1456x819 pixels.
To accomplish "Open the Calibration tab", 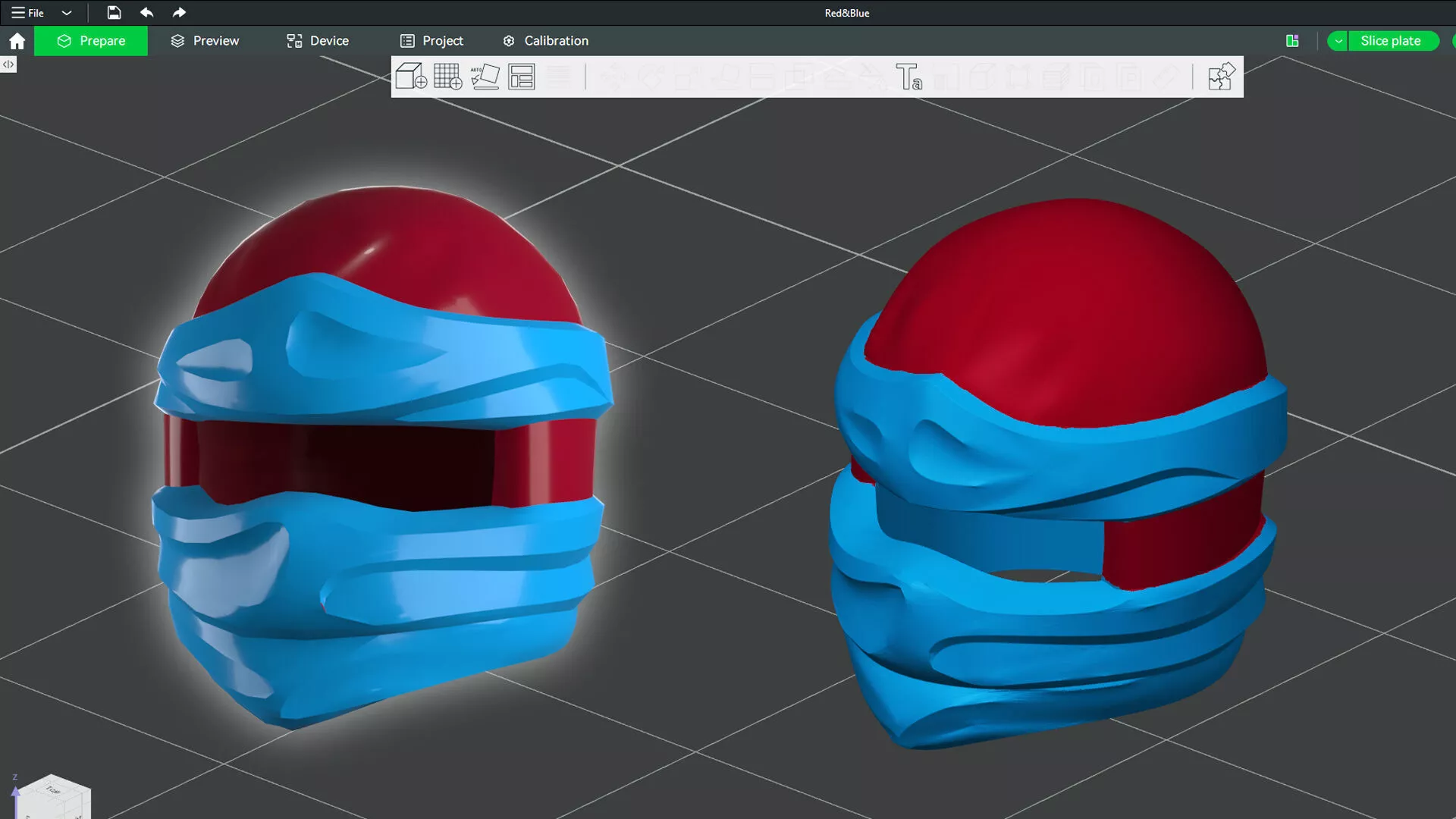I will point(545,41).
